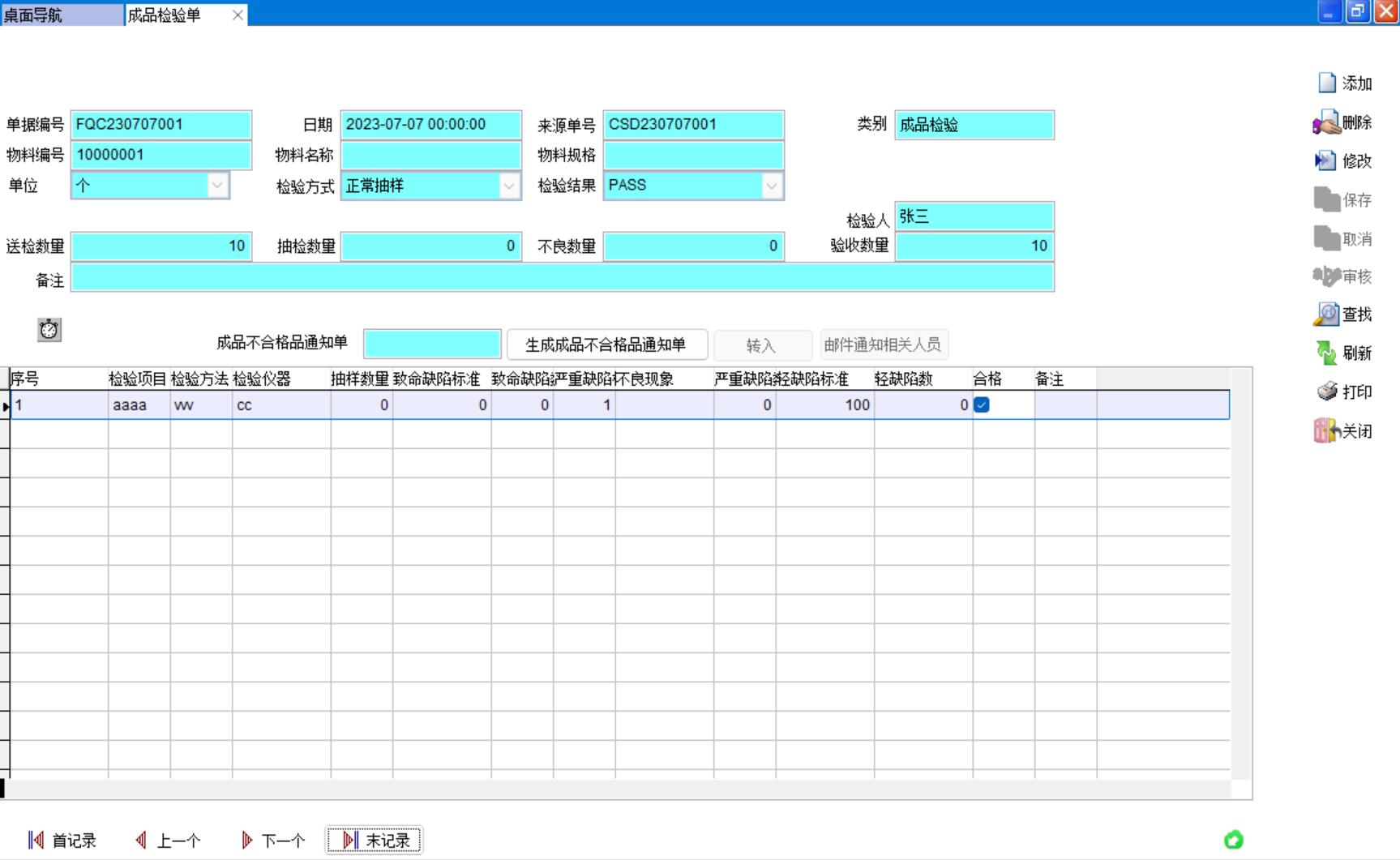Expand the 单位 dropdown
Screen dimensions: 1400x860
coord(217,186)
